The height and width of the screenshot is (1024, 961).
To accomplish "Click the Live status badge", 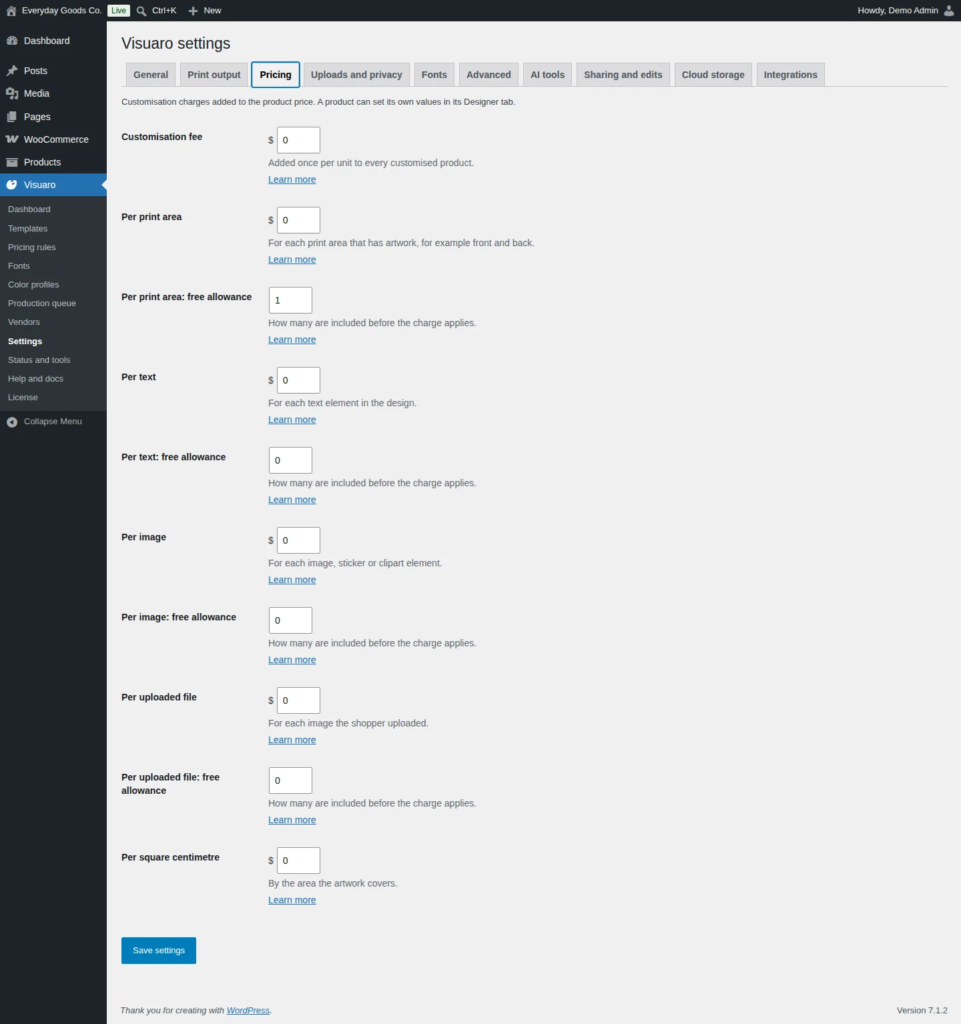I will click(119, 10).
